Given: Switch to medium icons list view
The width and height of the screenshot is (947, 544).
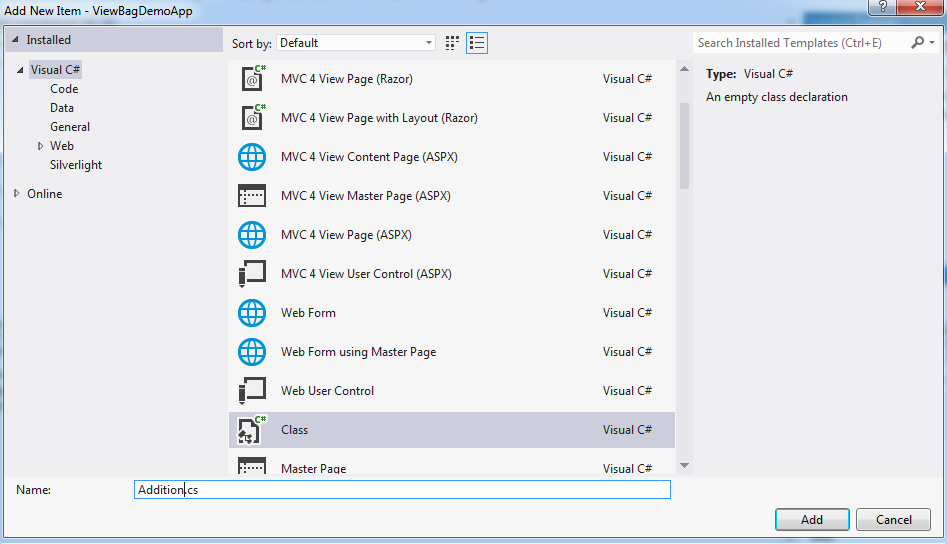Looking at the screenshot, I should click(x=477, y=43).
